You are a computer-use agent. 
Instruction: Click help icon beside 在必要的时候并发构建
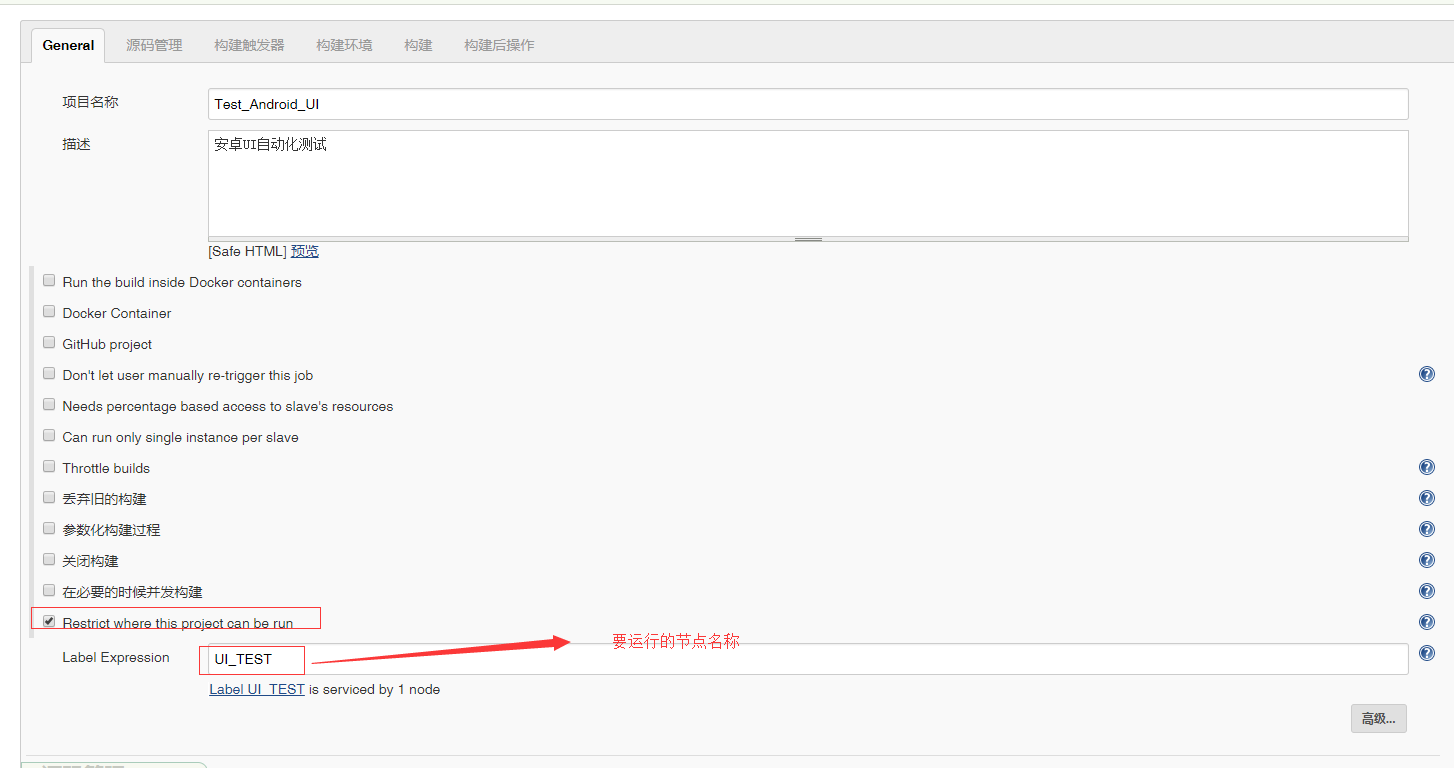click(x=1427, y=590)
